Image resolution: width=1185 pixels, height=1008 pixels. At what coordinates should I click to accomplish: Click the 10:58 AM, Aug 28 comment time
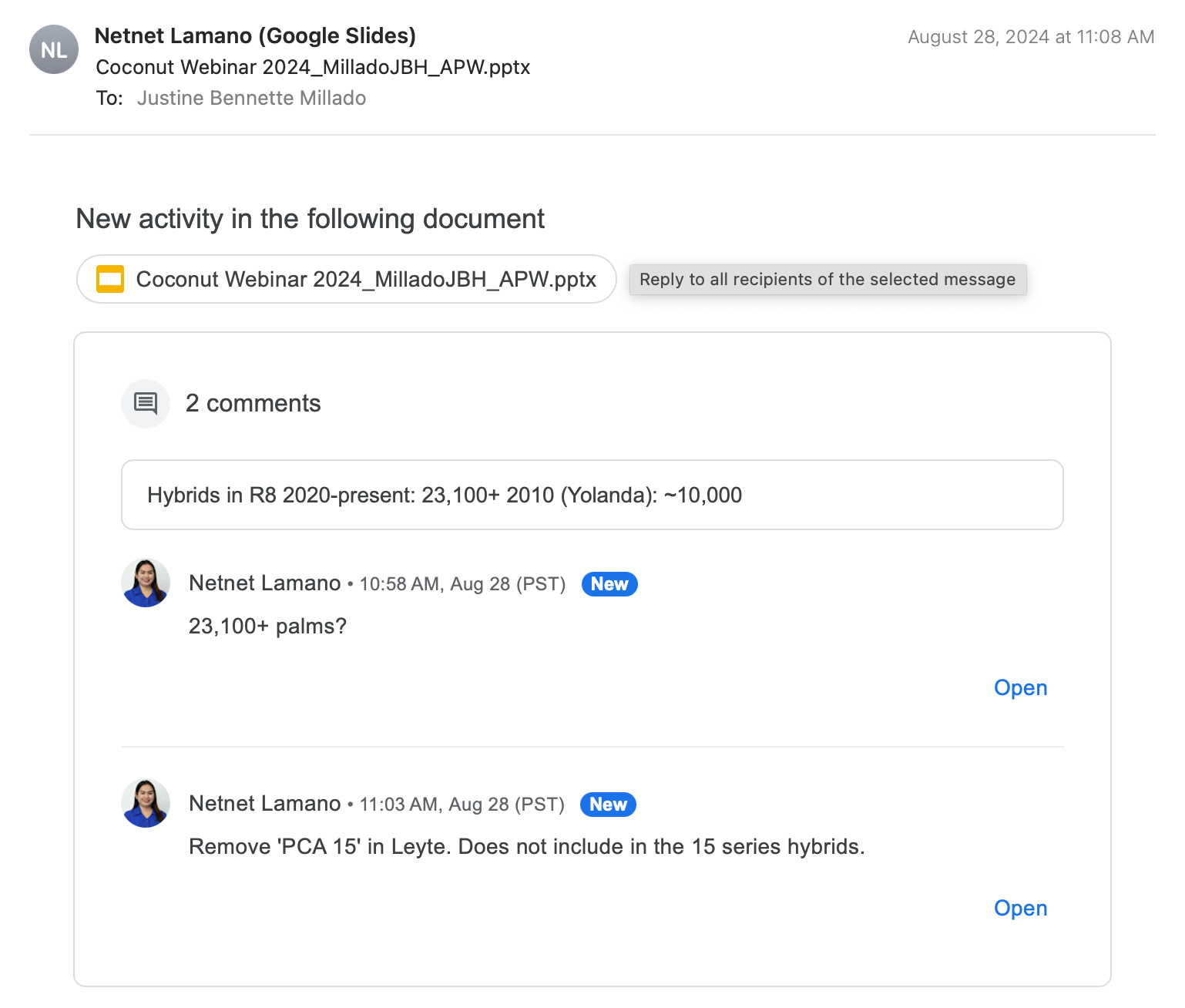[462, 584]
